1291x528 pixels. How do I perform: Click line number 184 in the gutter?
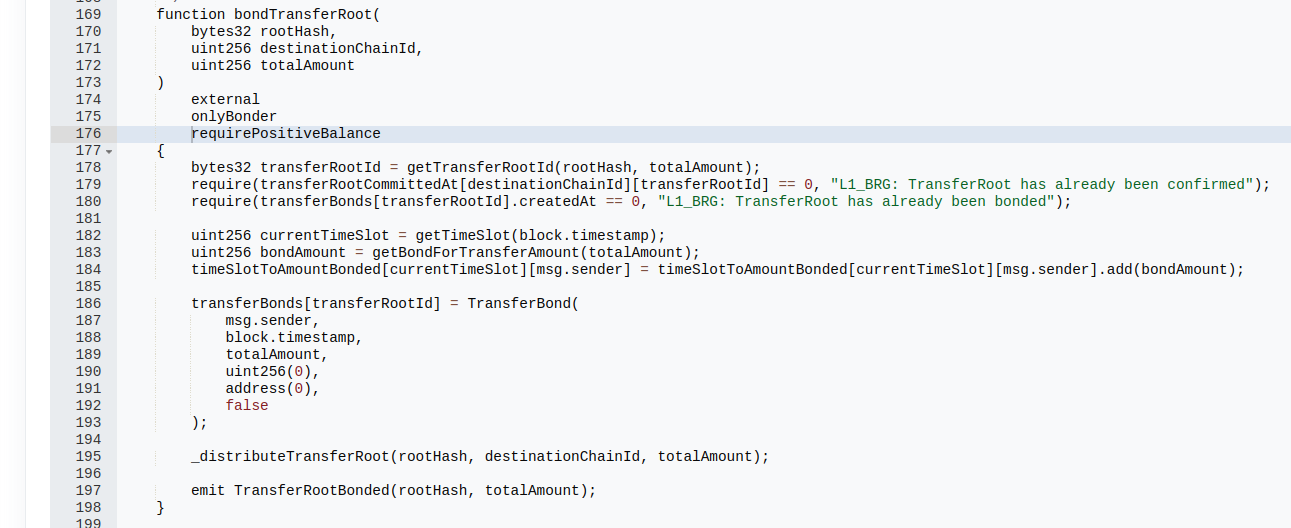tap(88, 269)
